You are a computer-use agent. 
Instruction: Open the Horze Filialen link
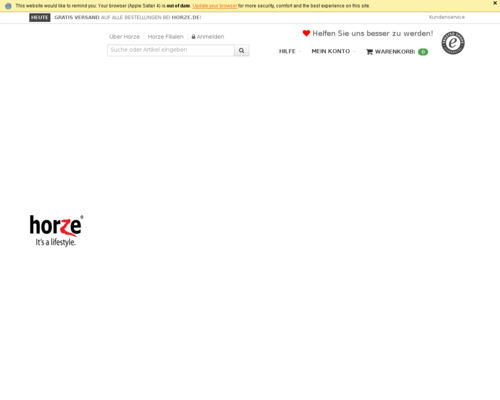166,37
